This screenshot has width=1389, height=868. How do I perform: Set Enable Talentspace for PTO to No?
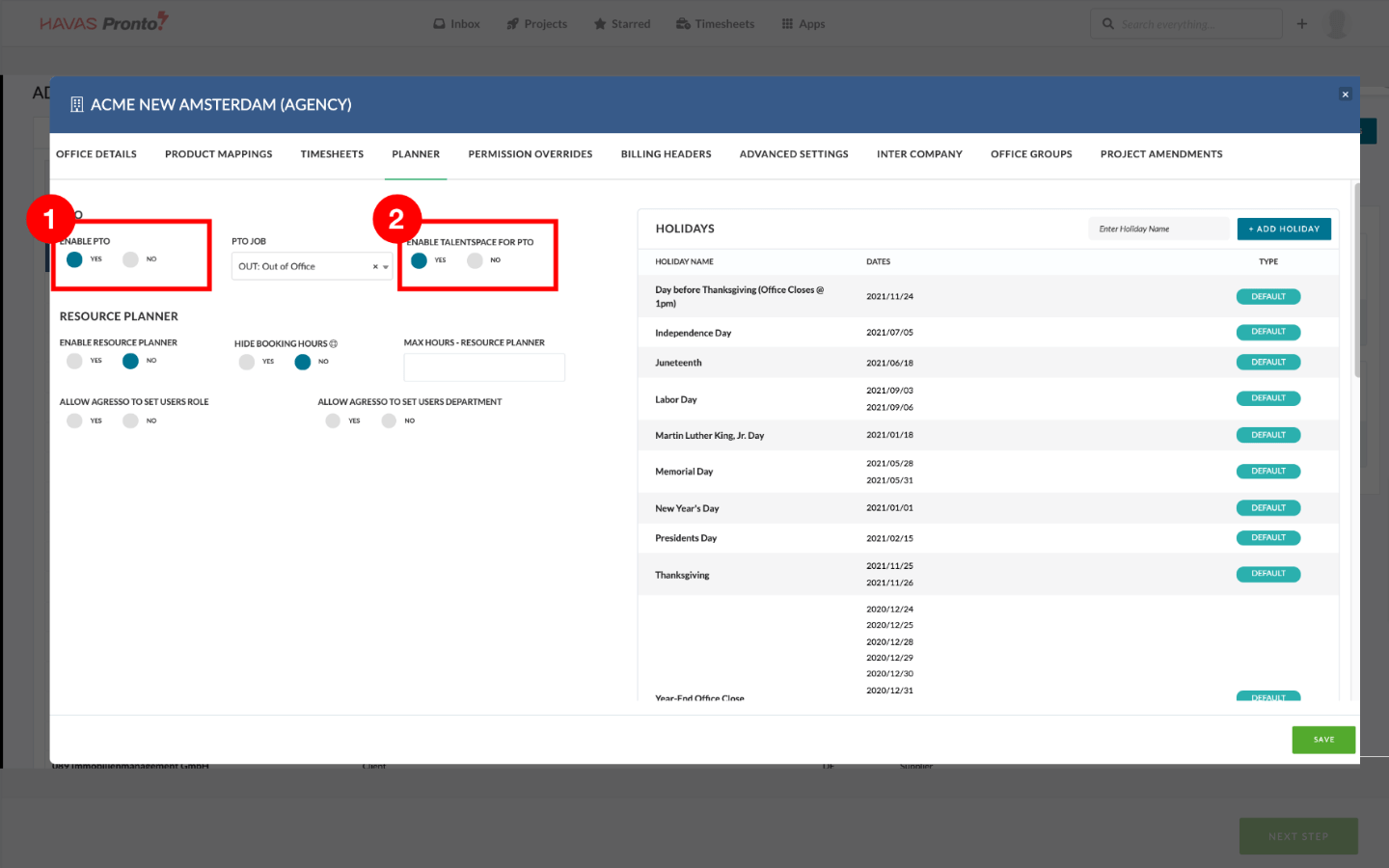coord(475,260)
